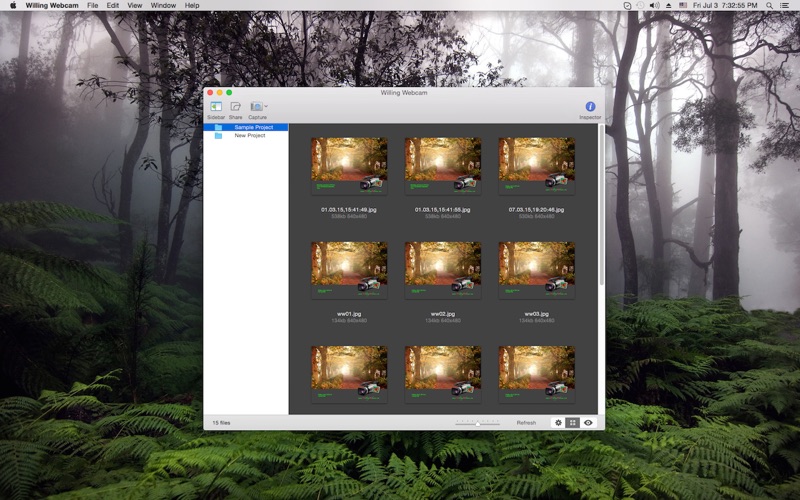Click the eject icon in menu bar
The height and width of the screenshot is (500, 800).
[x=669, y=5]
